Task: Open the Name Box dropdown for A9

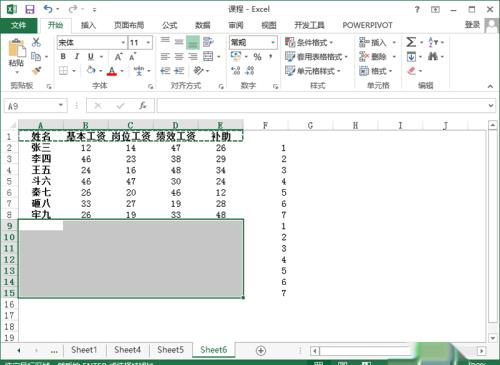Action: pos(61,105)
